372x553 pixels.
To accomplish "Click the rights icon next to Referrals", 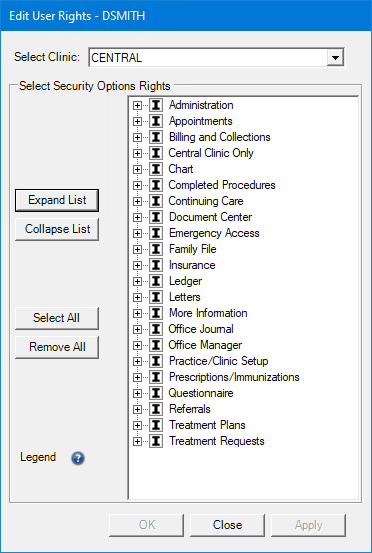I will [x=156, y=409].
